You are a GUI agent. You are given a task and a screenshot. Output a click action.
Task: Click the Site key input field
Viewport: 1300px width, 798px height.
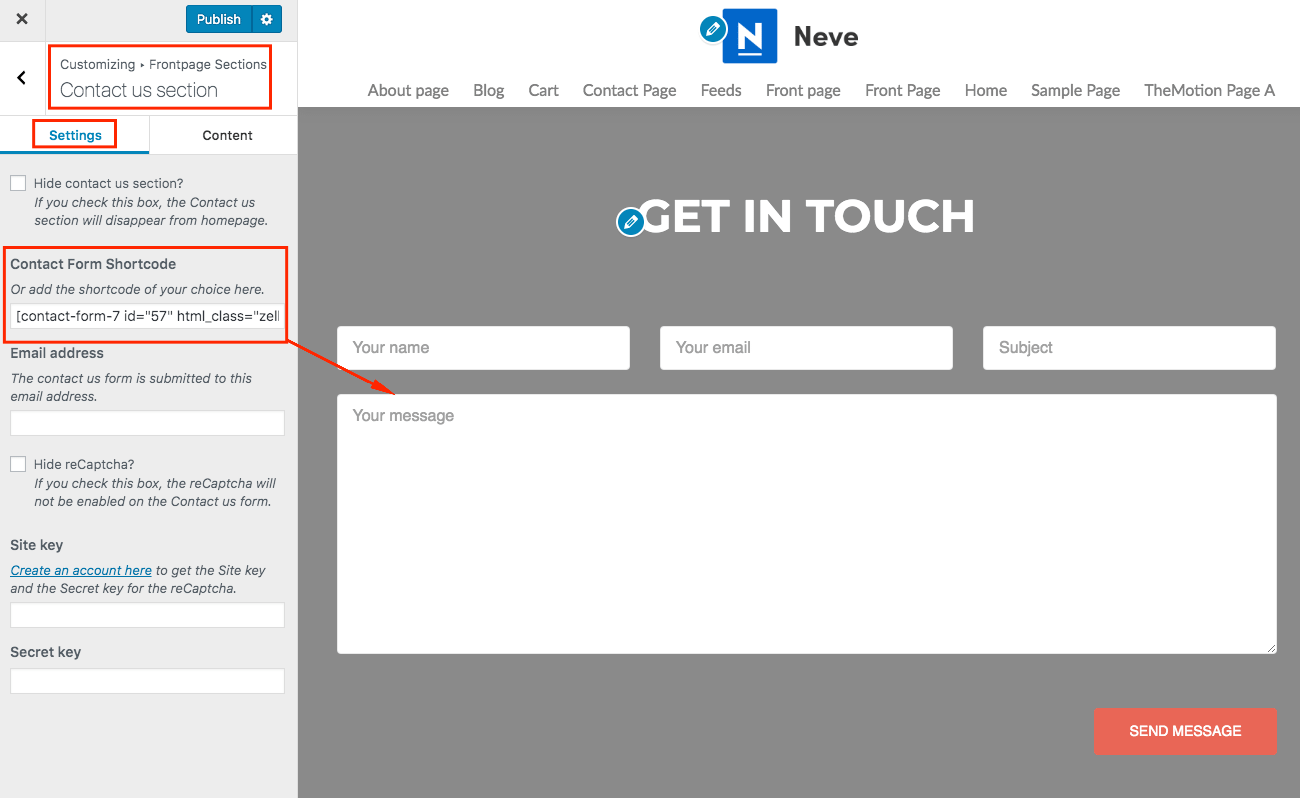(x=147, y=615)
